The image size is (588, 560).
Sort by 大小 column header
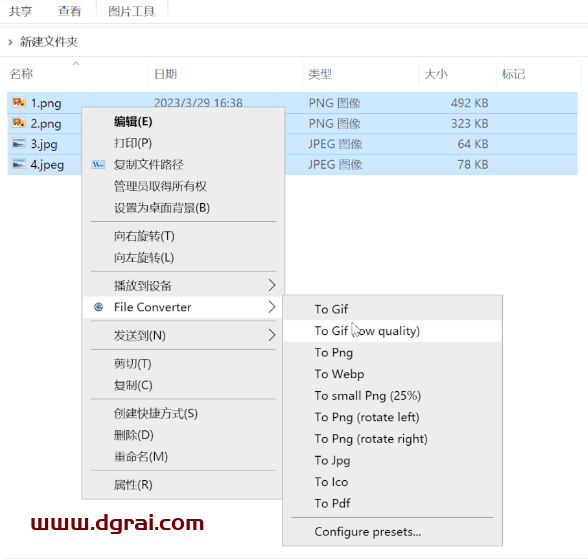pyautogui.click(x=436, y=74)
